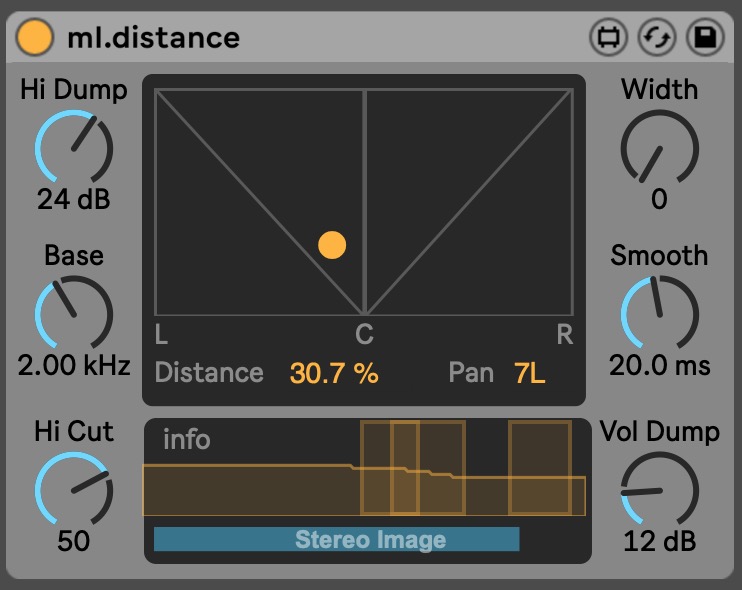Screen dimensions: 742x590
Task: Click the orange position dot in XY pad
Action: (x=332, y=245)
